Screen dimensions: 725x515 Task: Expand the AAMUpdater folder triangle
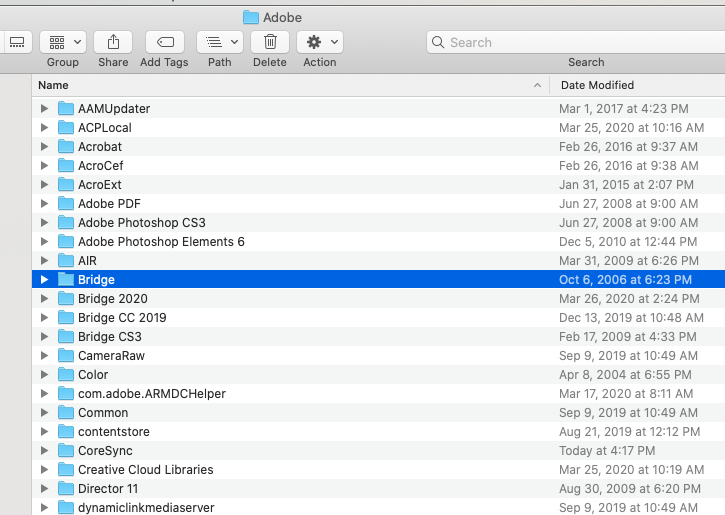click(x=44, y=109)
